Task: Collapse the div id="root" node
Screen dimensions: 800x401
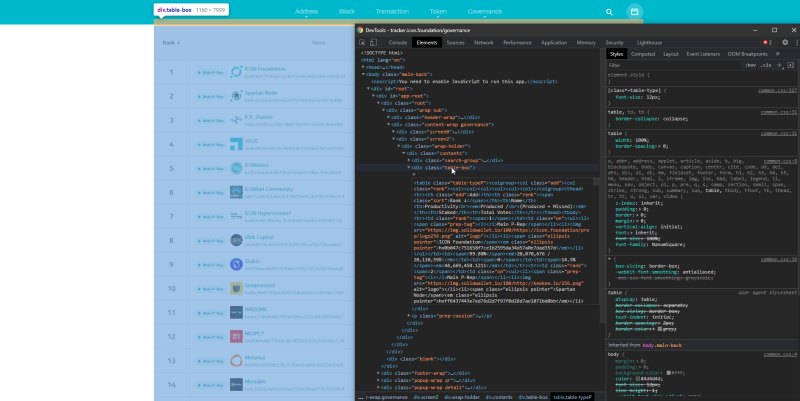Action: (368, 88)
